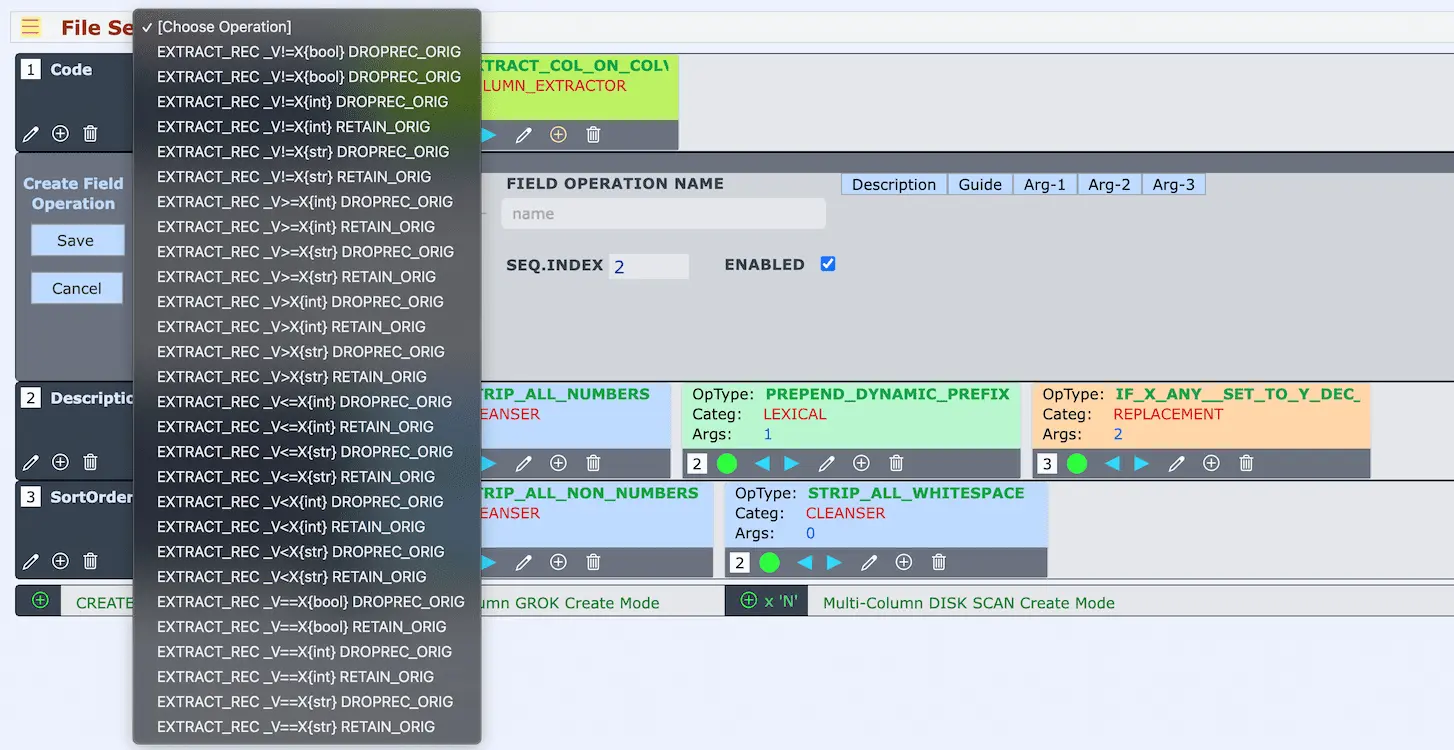1454x750 pixels.
Task: Choose EXTRACT_REC _V<=X{str} RETAIN_ORIG
Action: pyautogui.click(x=307, y=477)
